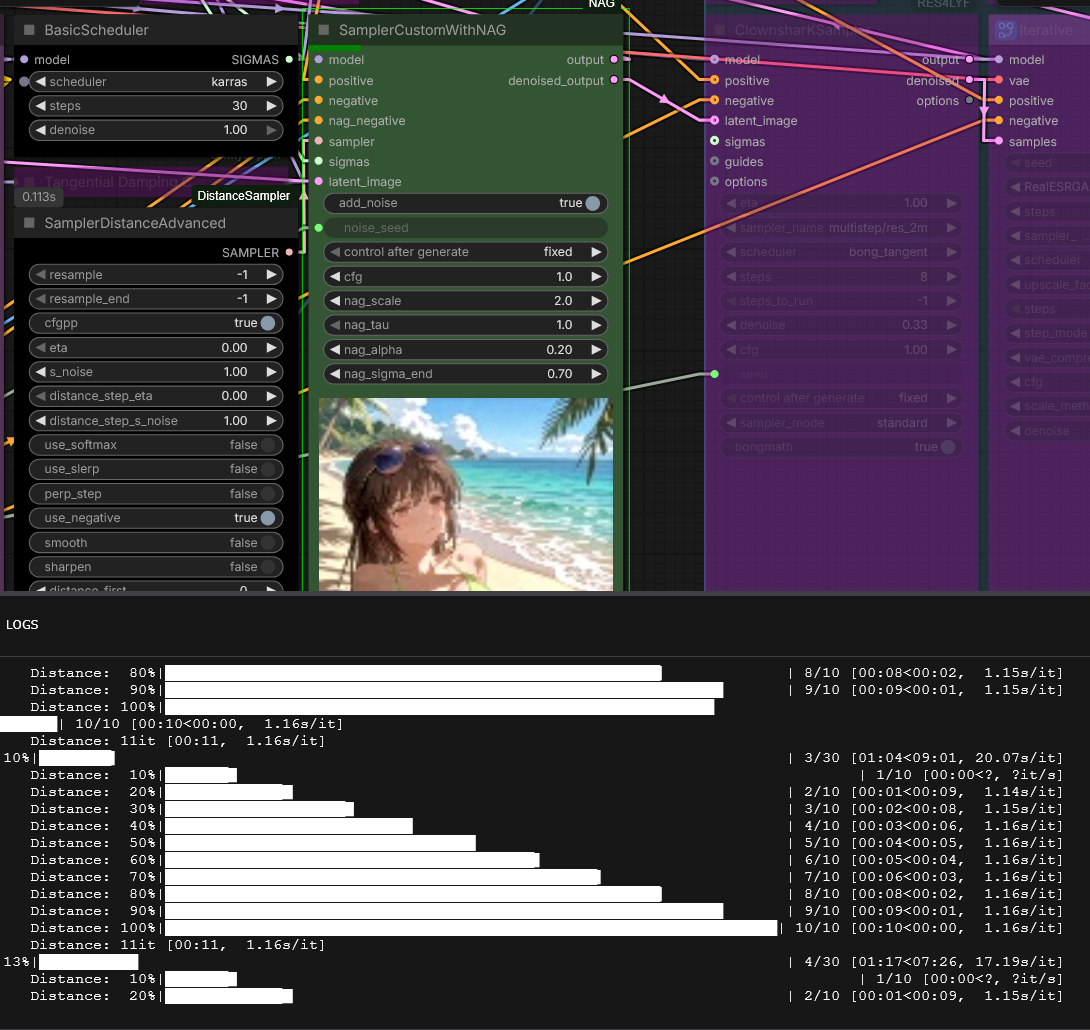Collapse the BasicScheduler node using its title square

[x=29, y=30]
